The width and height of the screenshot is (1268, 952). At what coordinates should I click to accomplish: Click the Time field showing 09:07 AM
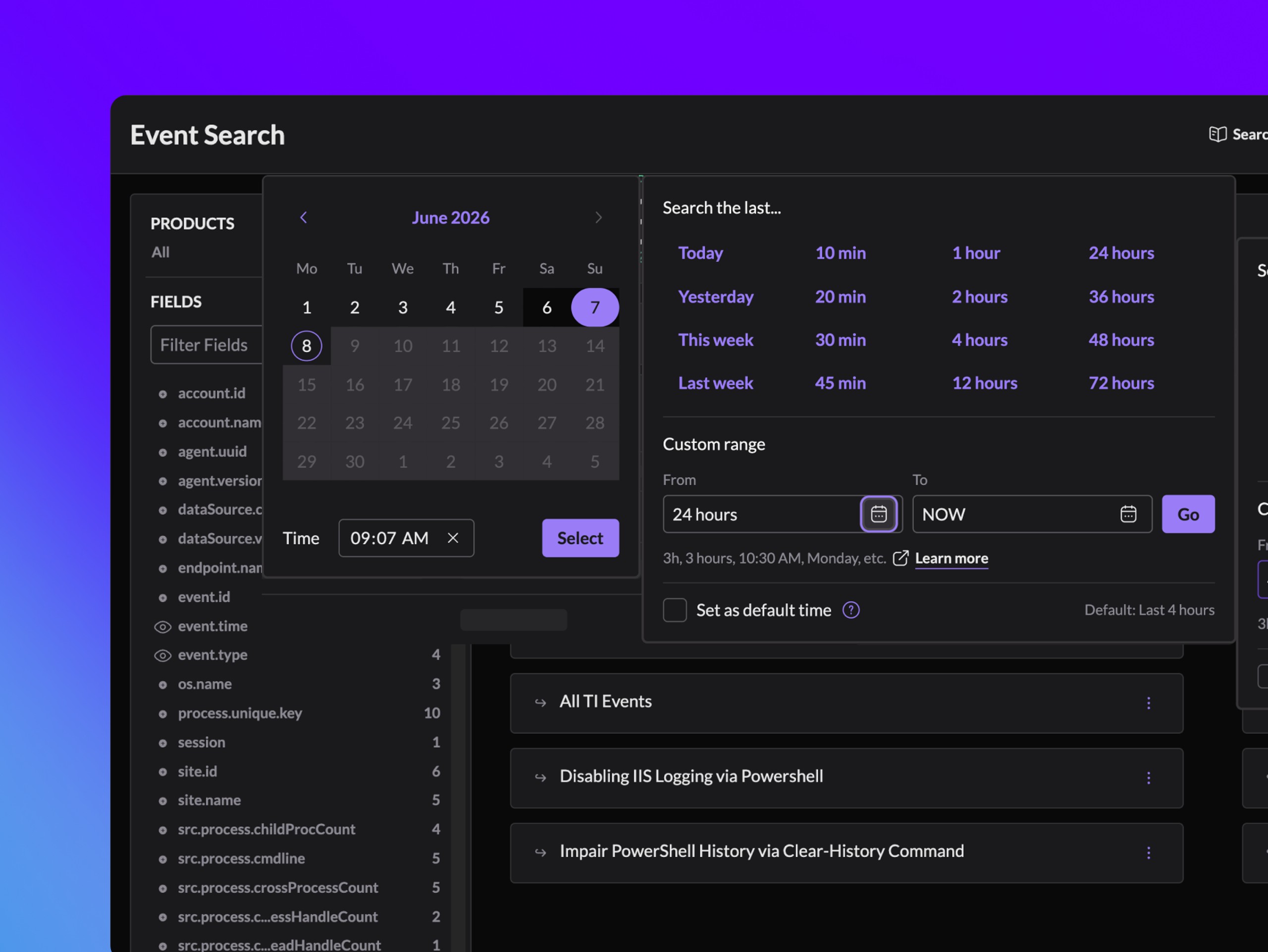coord(406,538)
